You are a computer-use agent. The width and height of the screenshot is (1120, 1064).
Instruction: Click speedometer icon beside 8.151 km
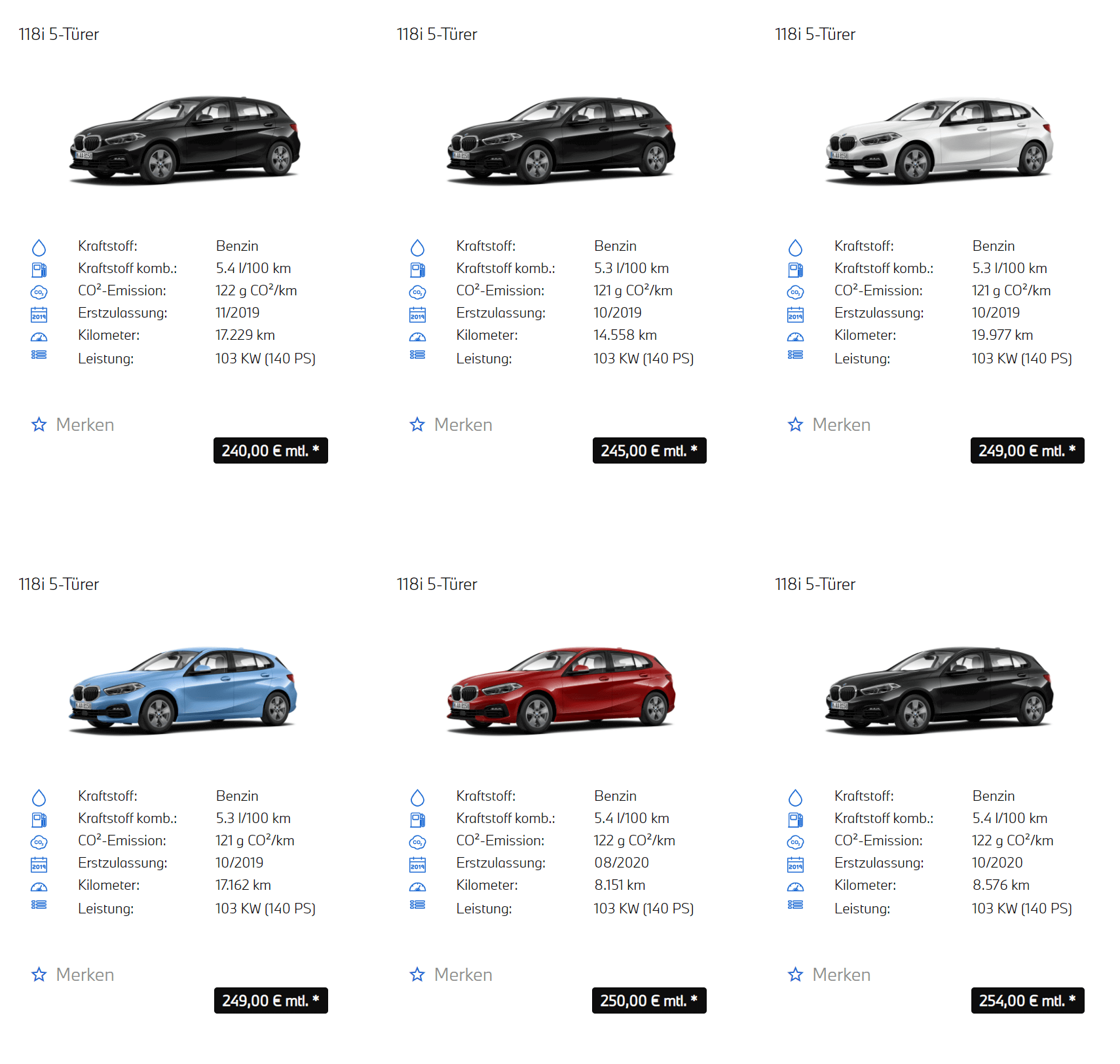tap(417, 887)
